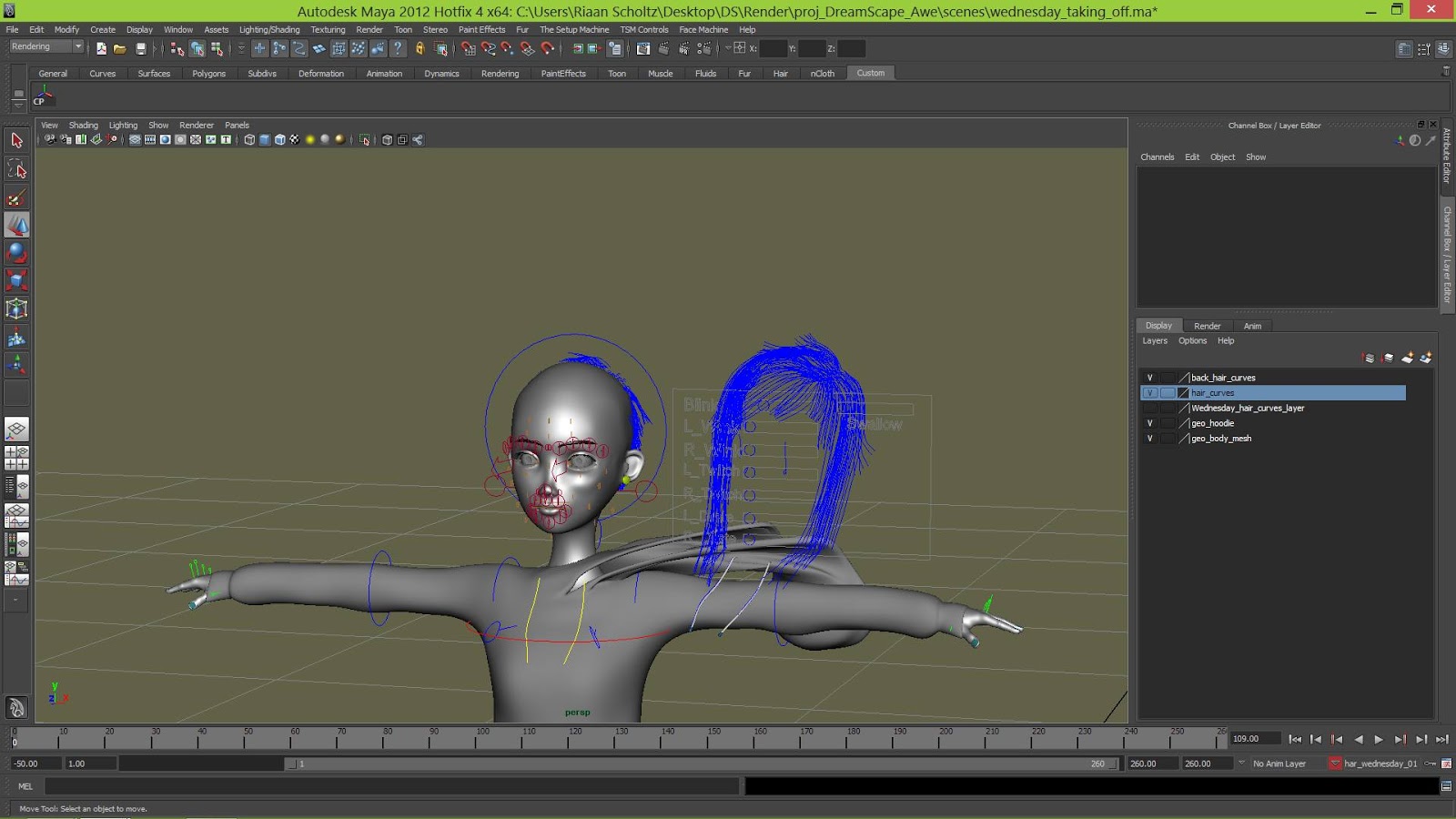This screenshot has height=819, width=1456.
Task: Open the Lighting/Shading main menu
Action: pyautogui.click(x=269, y=30)
